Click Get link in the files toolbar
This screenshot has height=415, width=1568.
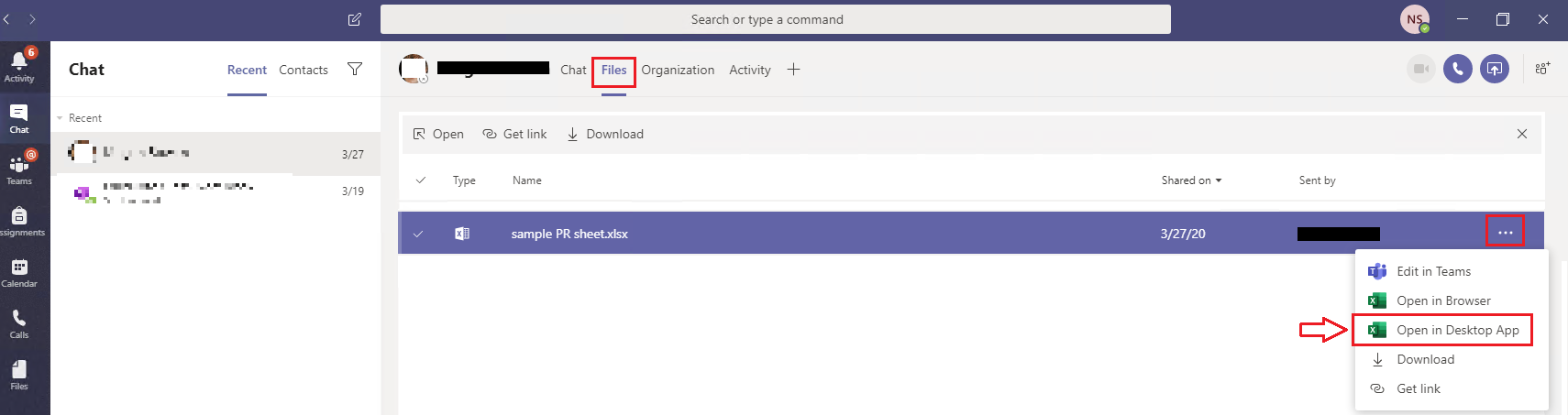click(x=514, y=134)
